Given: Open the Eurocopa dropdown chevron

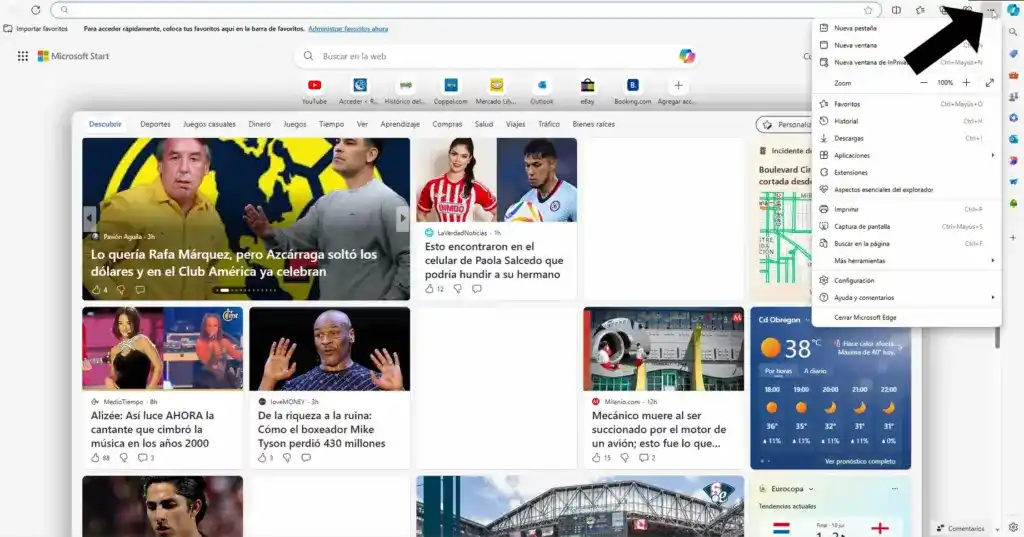Looking at the screenshot, I should coord(811,489).
